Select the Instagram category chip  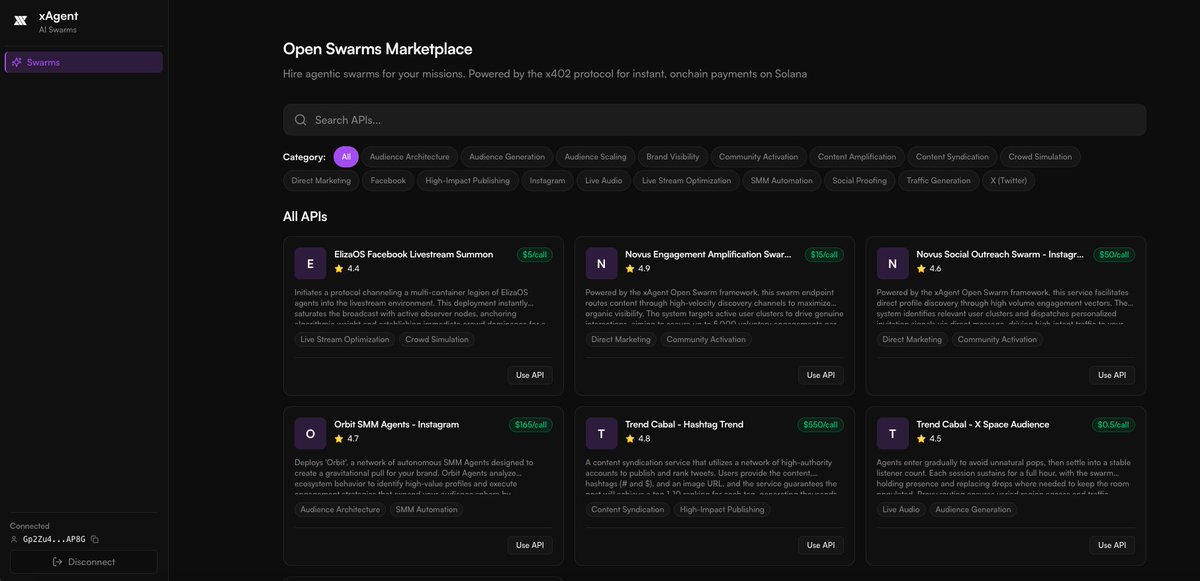547,181
